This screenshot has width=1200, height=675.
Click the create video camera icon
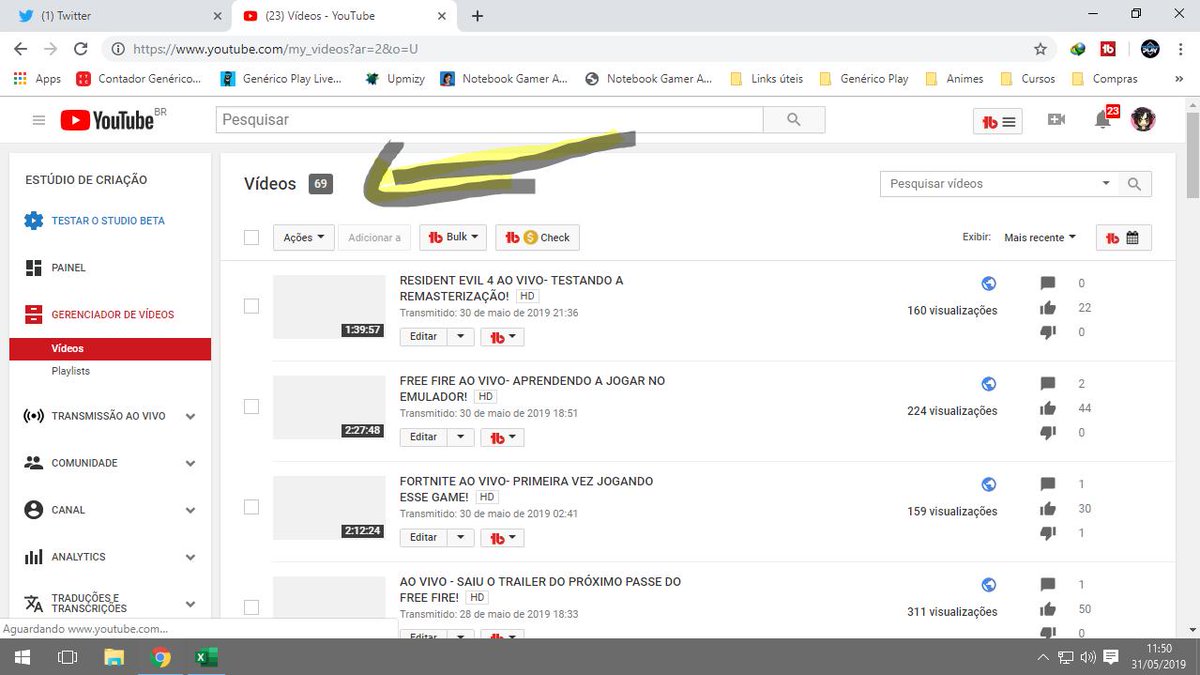[1056, 120]
